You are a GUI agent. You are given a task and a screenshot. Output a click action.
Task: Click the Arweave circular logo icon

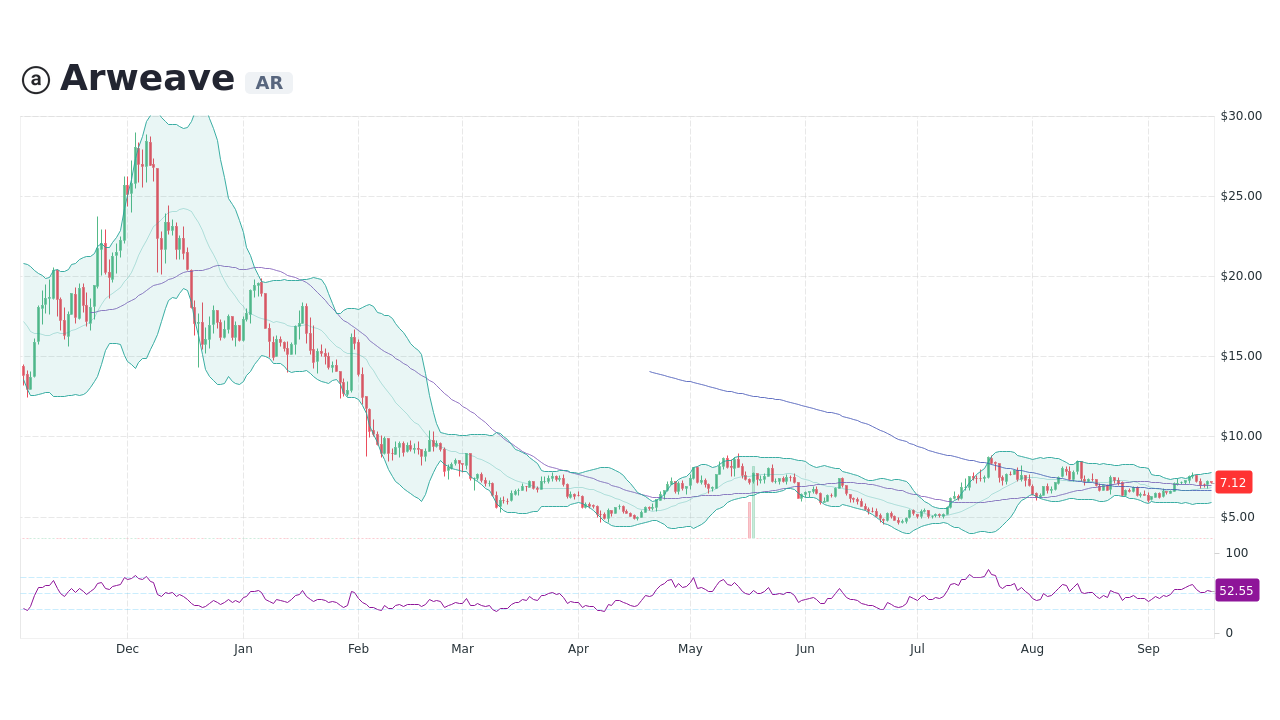tap(36, 79)
